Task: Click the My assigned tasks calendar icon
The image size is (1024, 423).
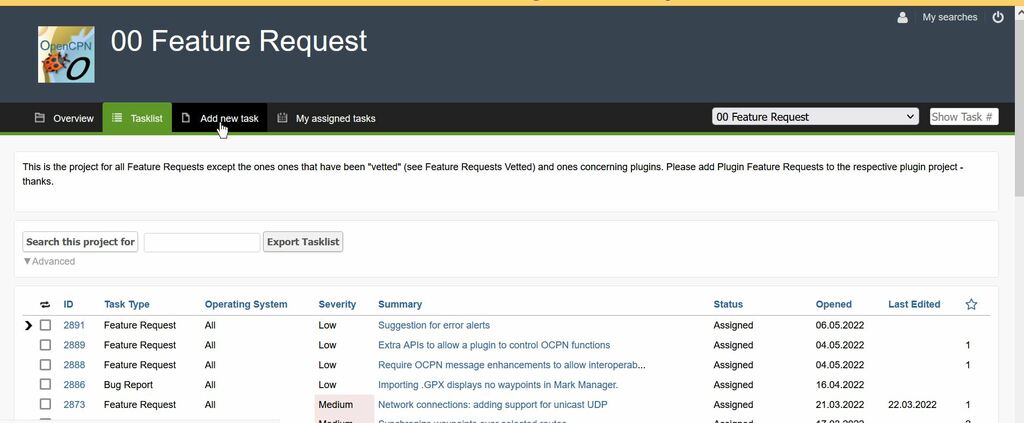Action: click(x=282, y=118)
